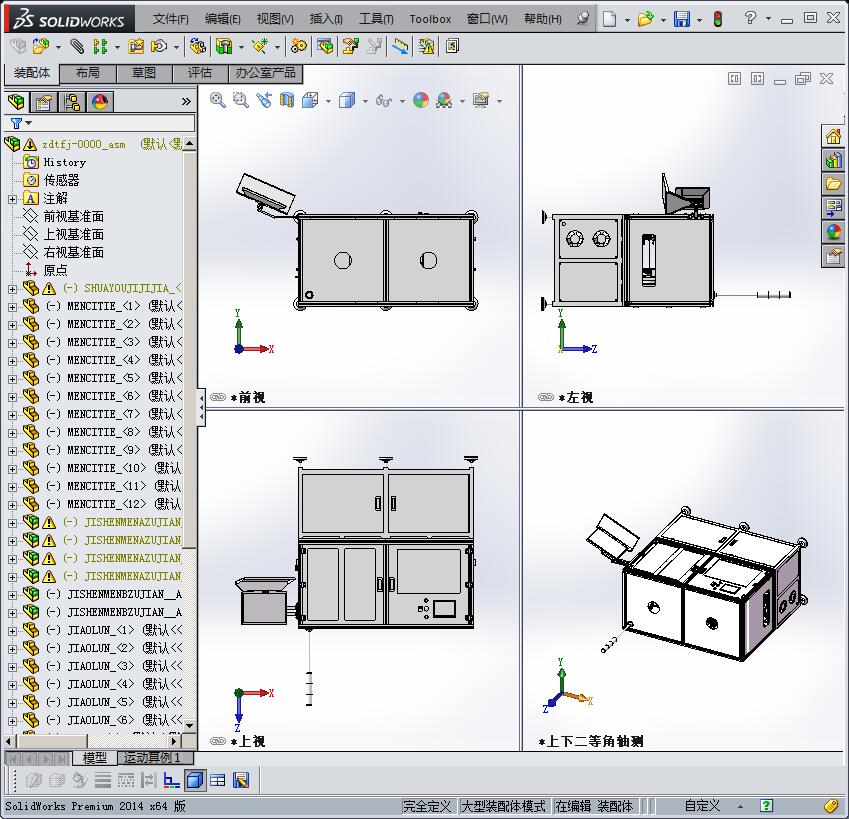Collapse the FeatureManager panel via side handle

(x=201, y=407)
